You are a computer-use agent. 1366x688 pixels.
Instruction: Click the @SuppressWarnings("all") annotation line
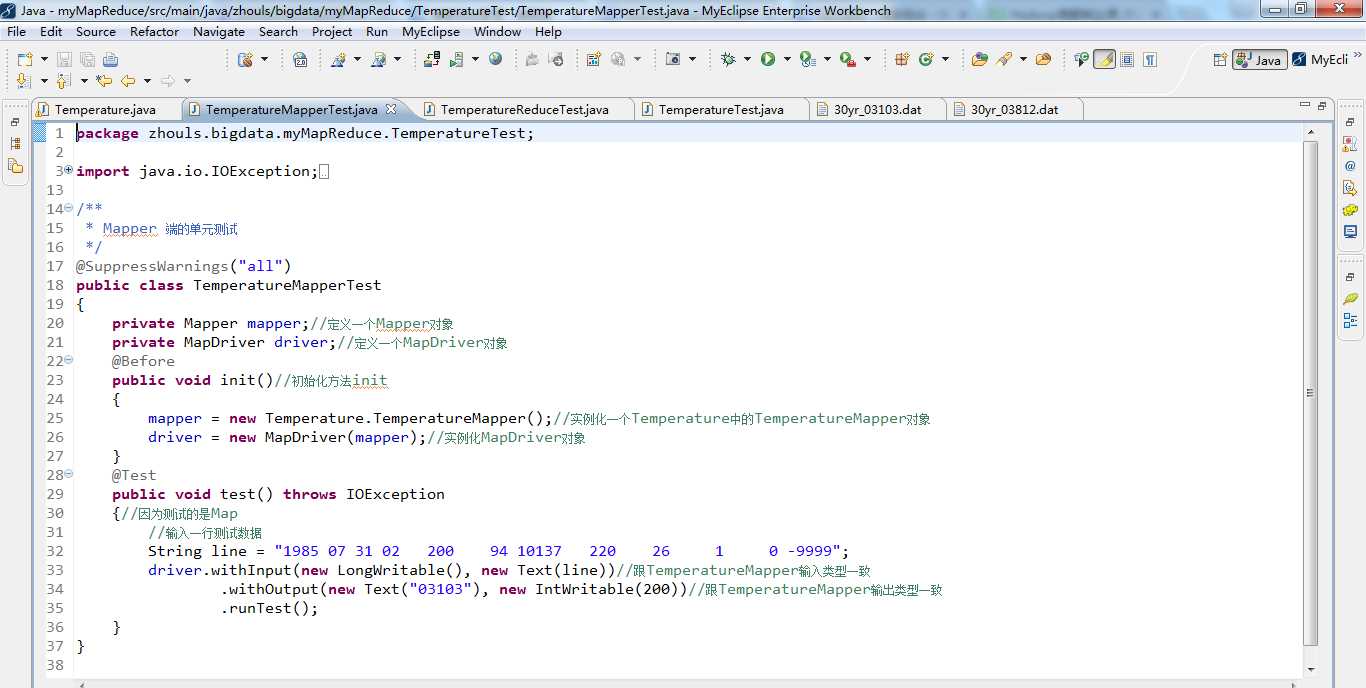tap(183, 266)
